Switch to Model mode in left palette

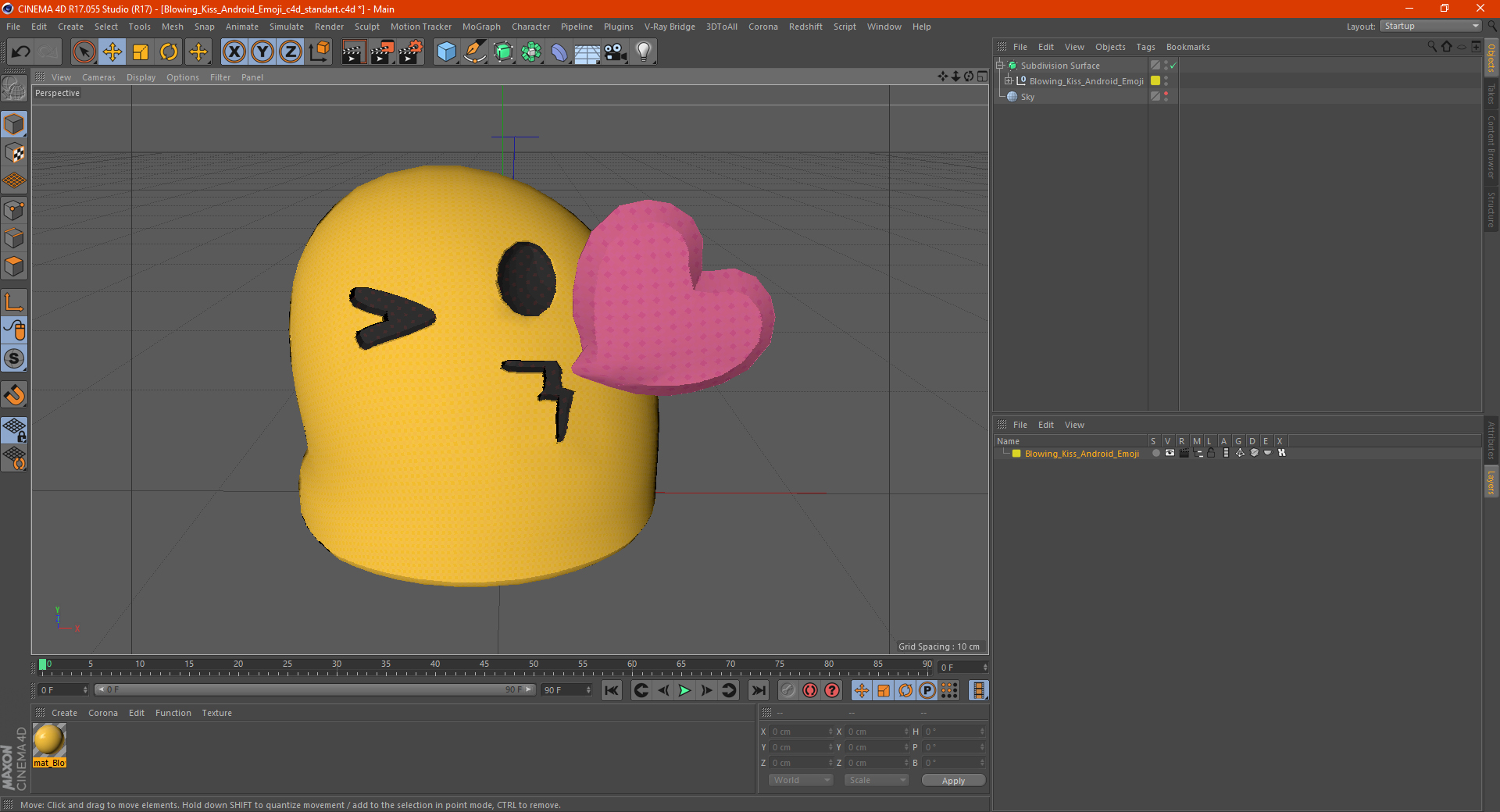(14, 125)
